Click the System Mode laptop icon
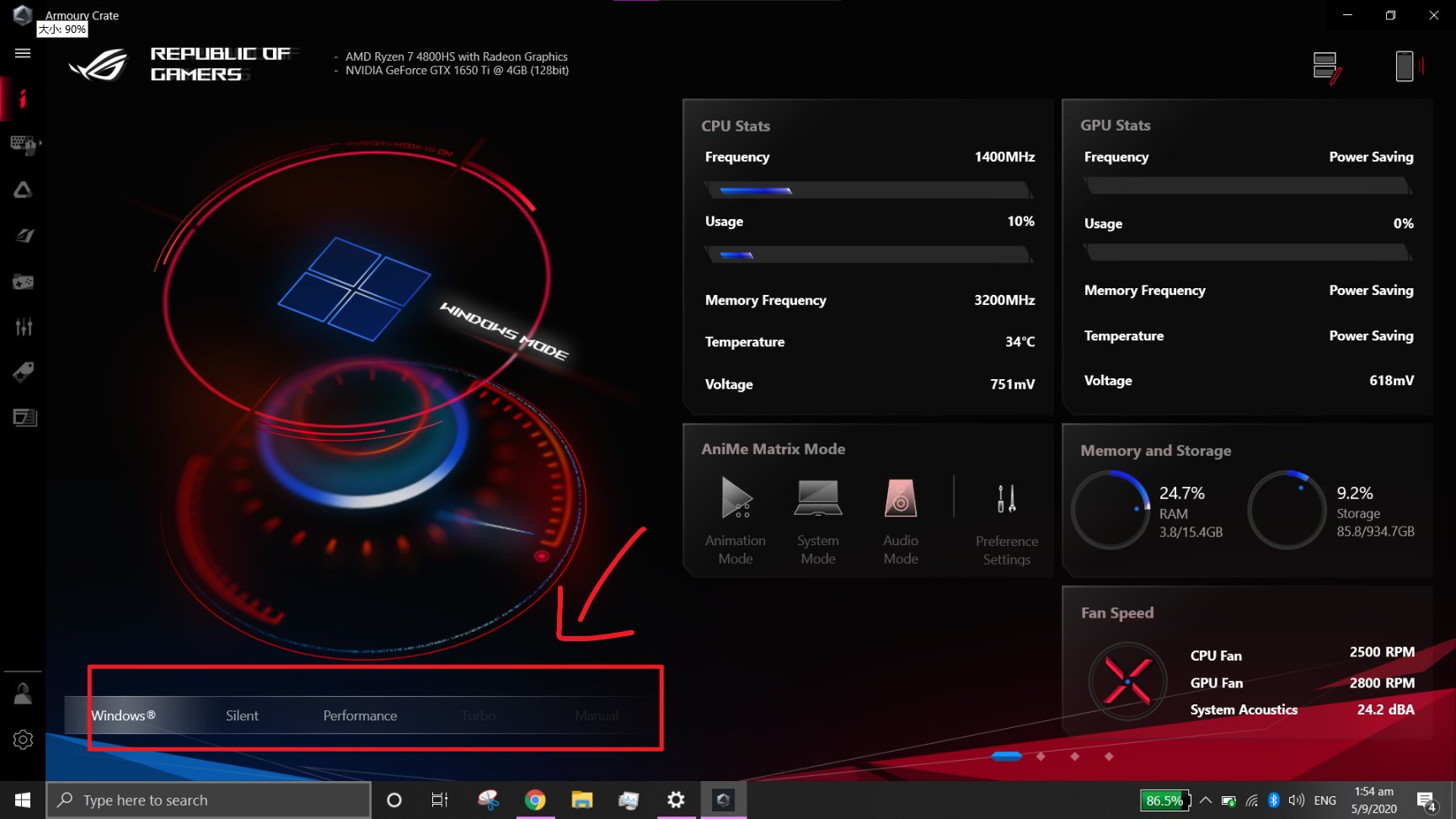Image resolution: width=1456 pixels, height=819 pixels. tap(818, 497)
